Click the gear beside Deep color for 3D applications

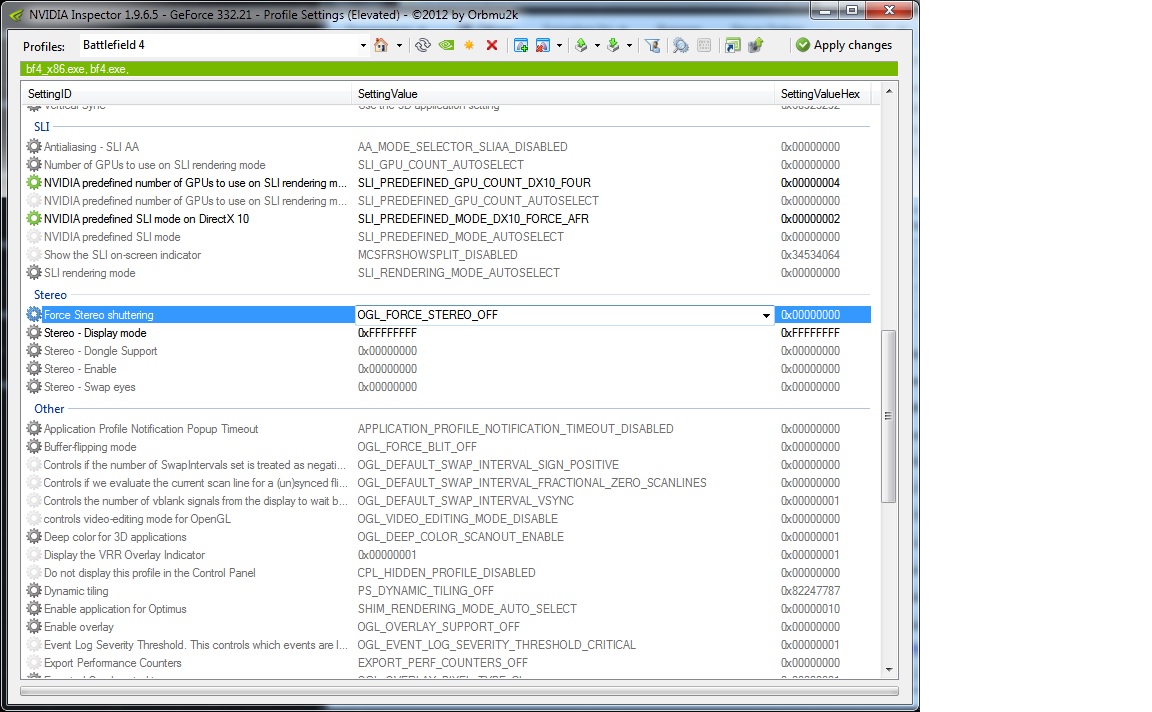(34, 536)
